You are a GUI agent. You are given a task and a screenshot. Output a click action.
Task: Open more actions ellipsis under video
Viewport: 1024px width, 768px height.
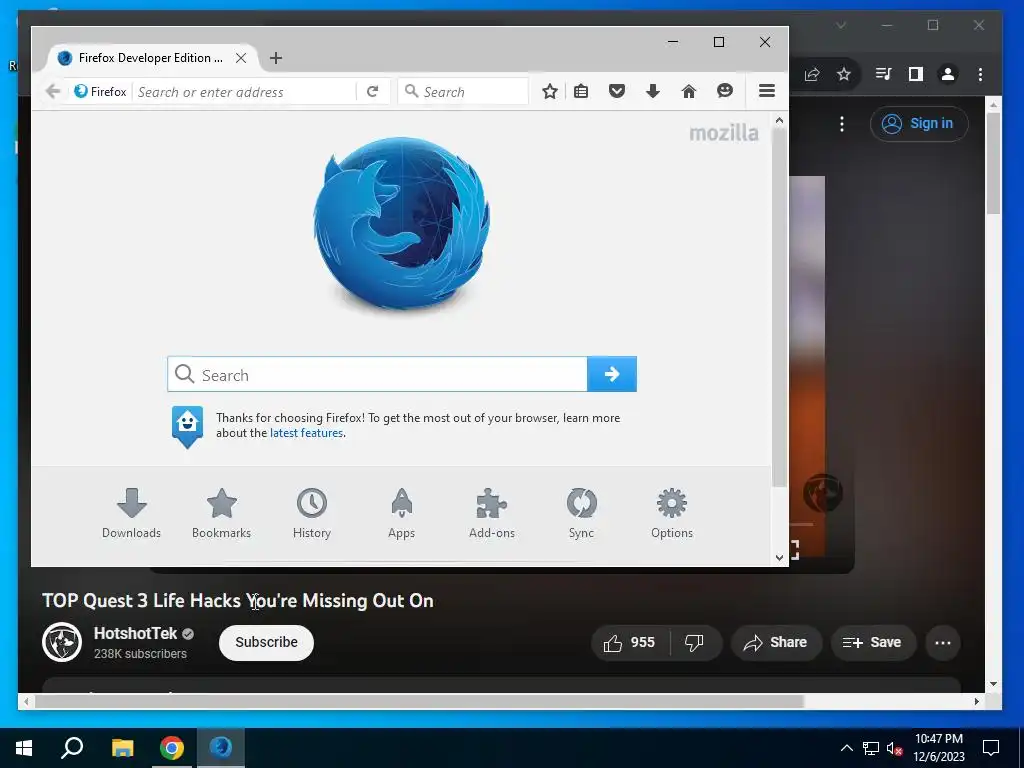(x=943, y=643)
